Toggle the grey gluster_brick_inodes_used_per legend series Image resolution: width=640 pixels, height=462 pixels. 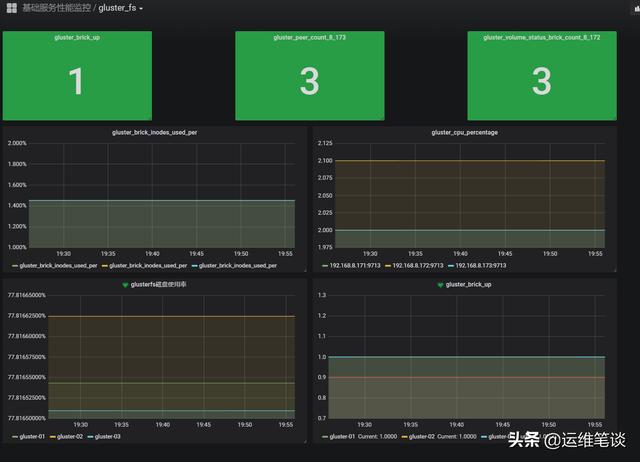tap(58, 266)
